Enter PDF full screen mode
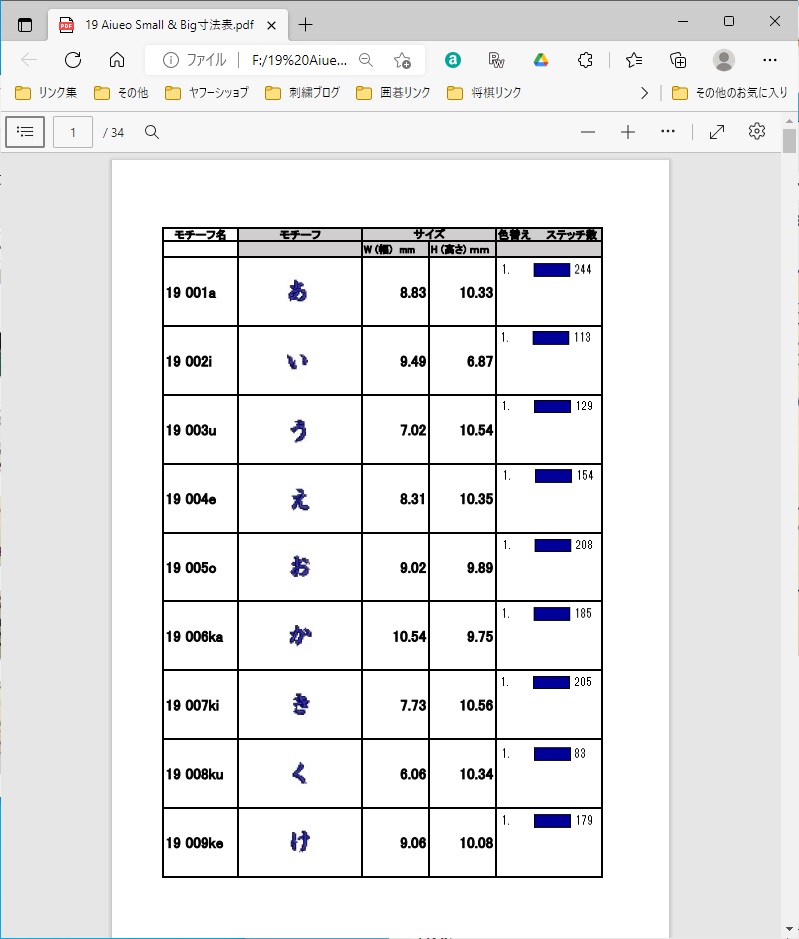 (x=717, y=132)
